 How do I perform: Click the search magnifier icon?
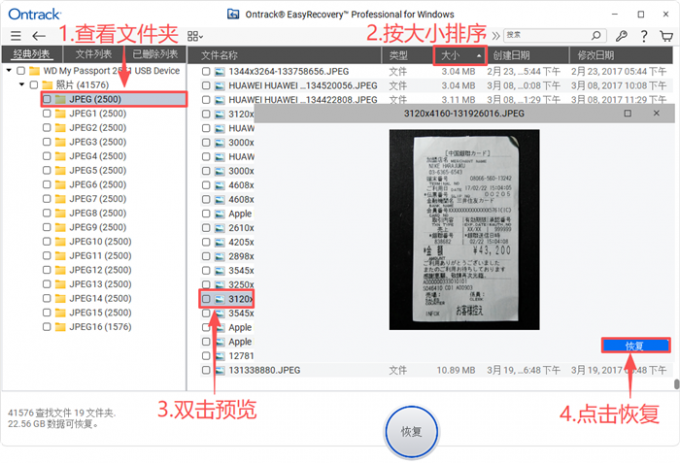pyautogui.click(x=596, y=35)
